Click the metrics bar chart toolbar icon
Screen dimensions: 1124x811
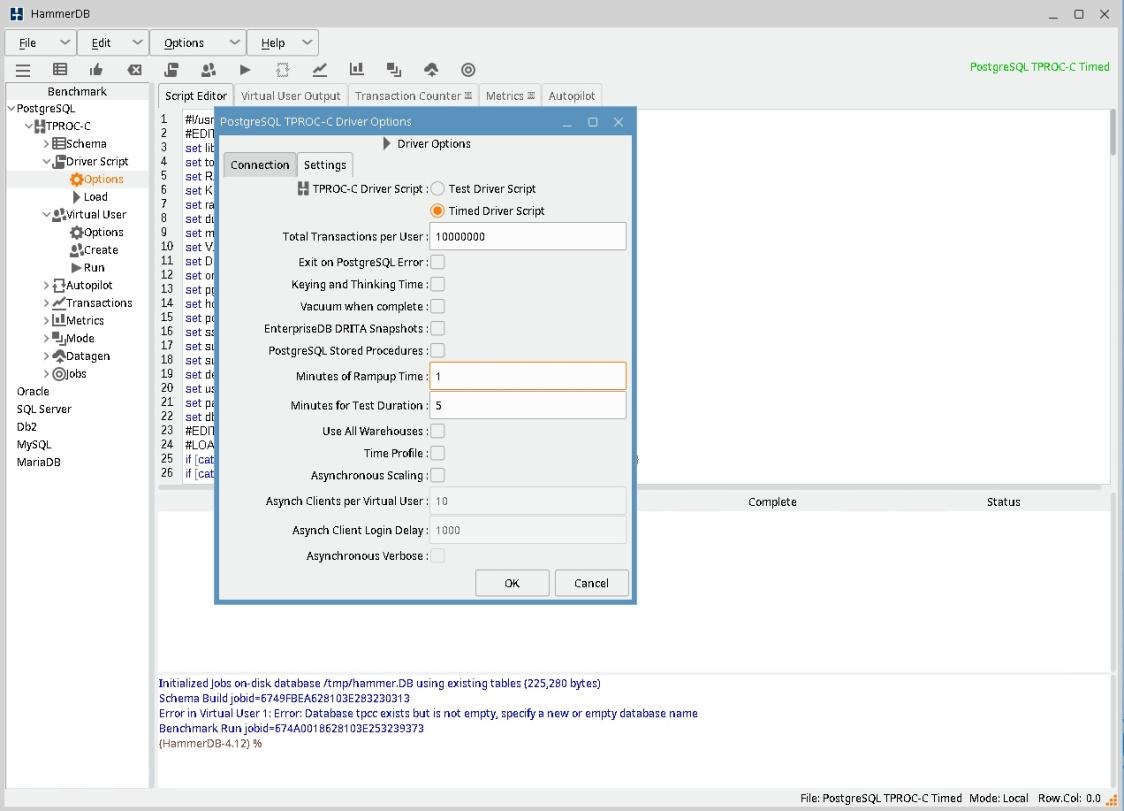coord(356,70)
